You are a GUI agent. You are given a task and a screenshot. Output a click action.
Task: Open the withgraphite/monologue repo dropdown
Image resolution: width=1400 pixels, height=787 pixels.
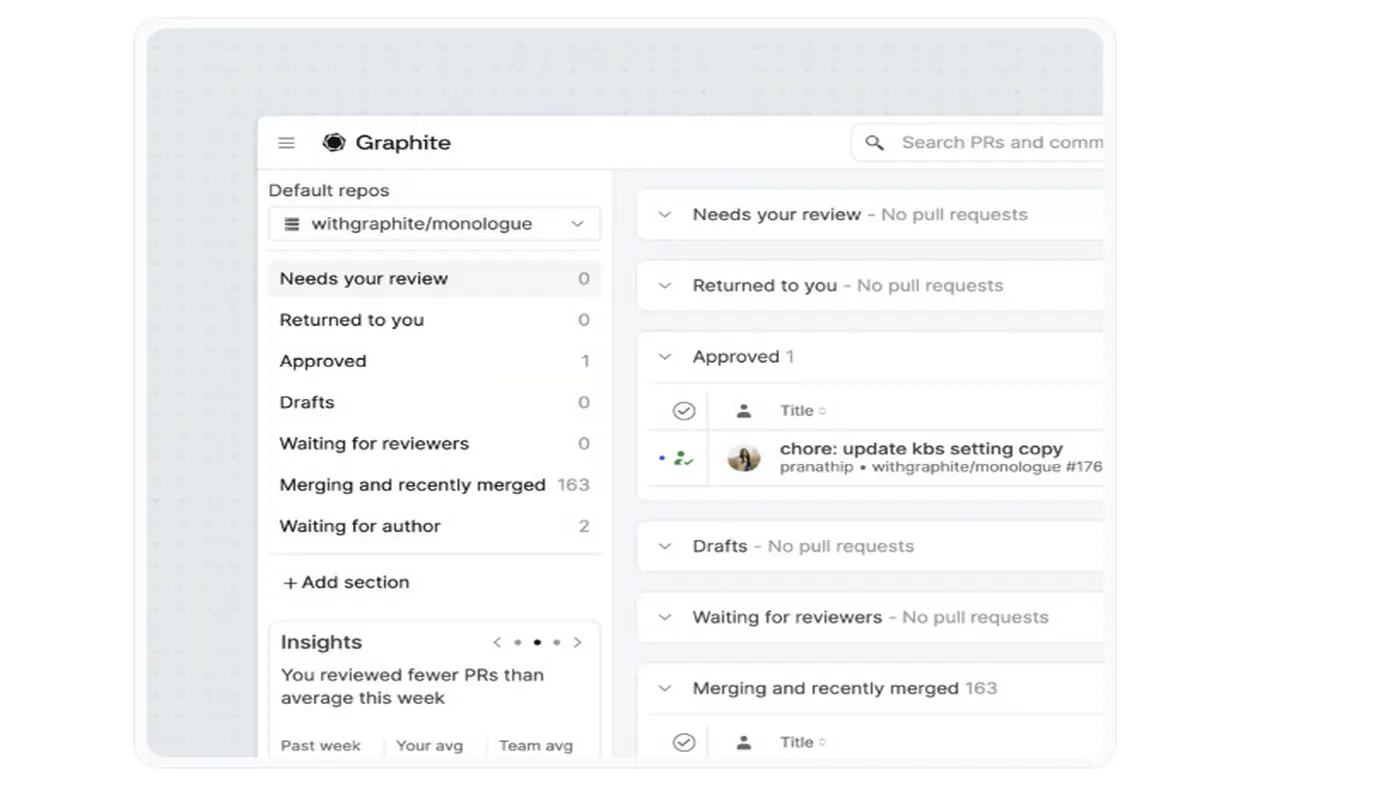click(x=434, y=224)
